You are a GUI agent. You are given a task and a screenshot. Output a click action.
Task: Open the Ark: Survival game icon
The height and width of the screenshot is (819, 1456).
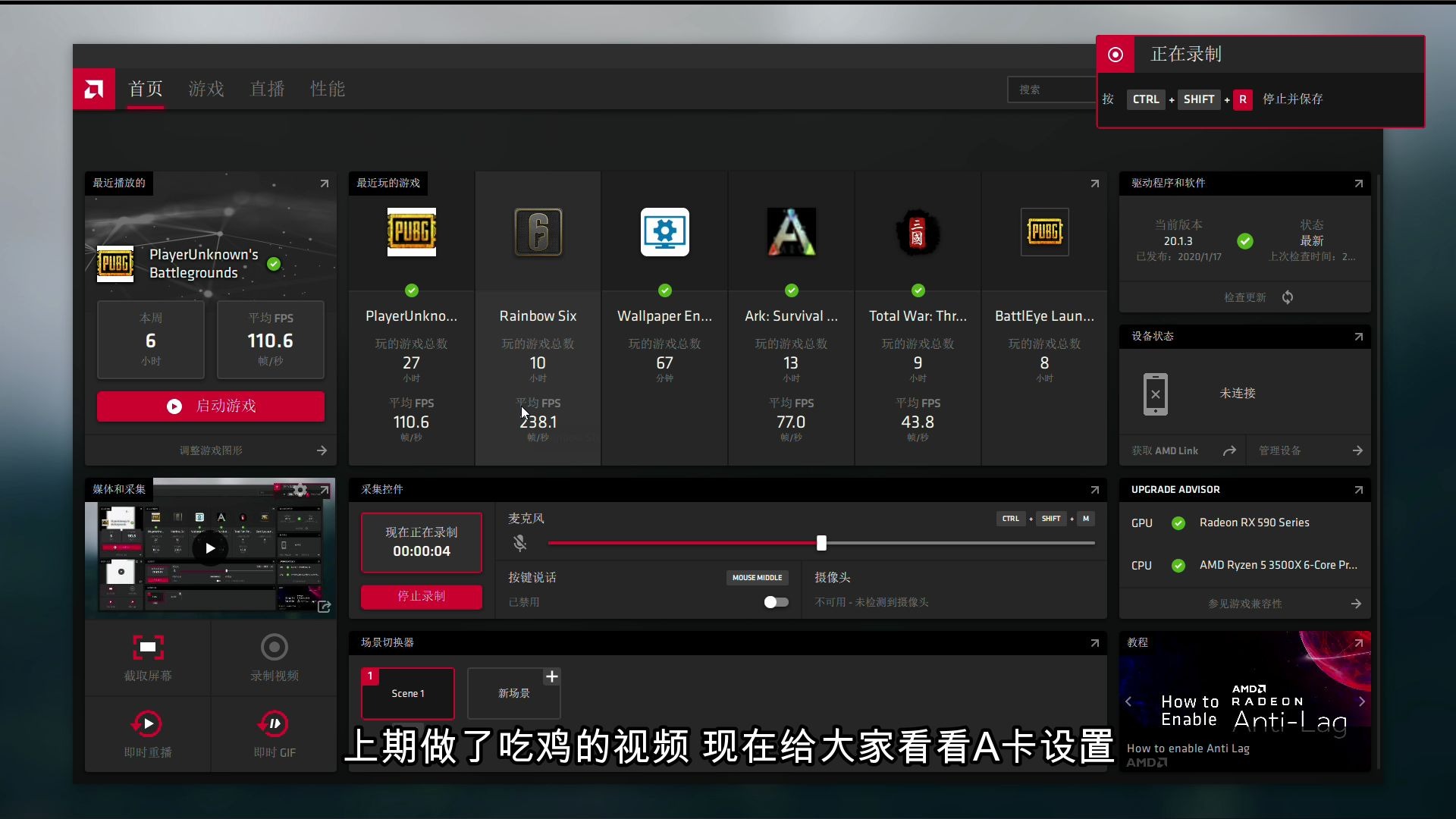[x=792, y=232]
